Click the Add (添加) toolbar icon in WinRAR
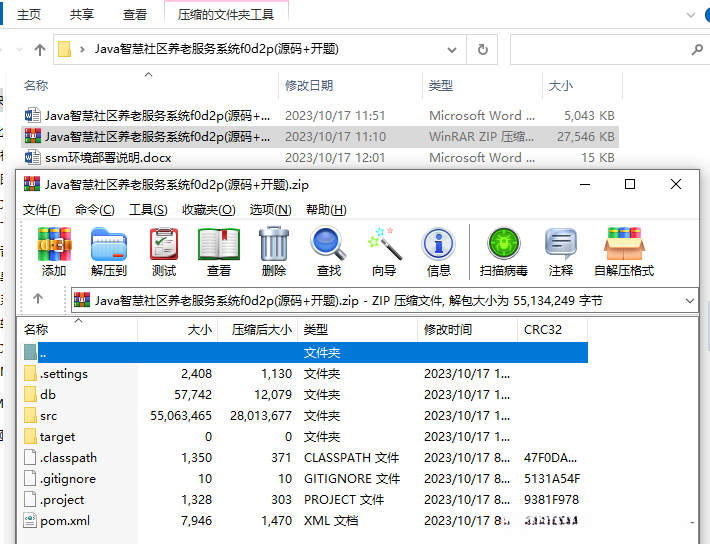This screenshot has width=710, height=544. point(54,244)
